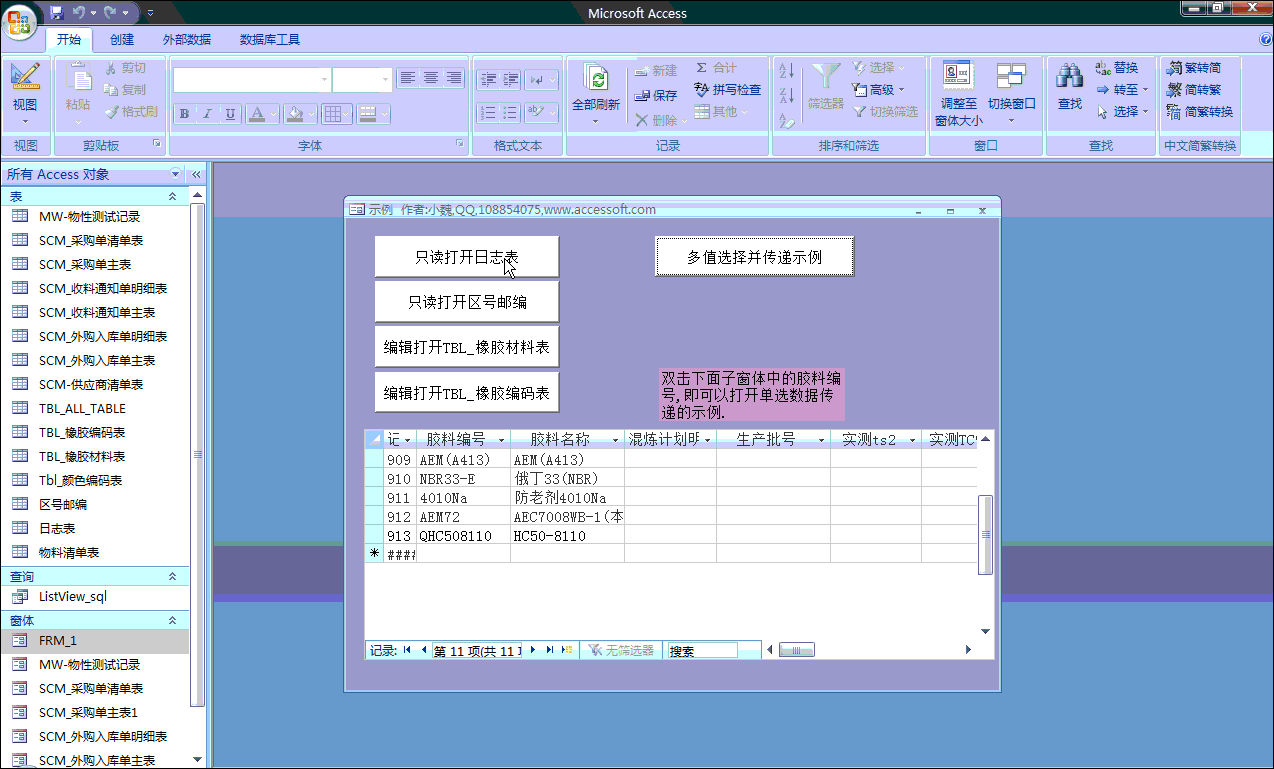Click the fill color bucket swatch
This screenshot has width=1274, height=769.
coord(295,114)
